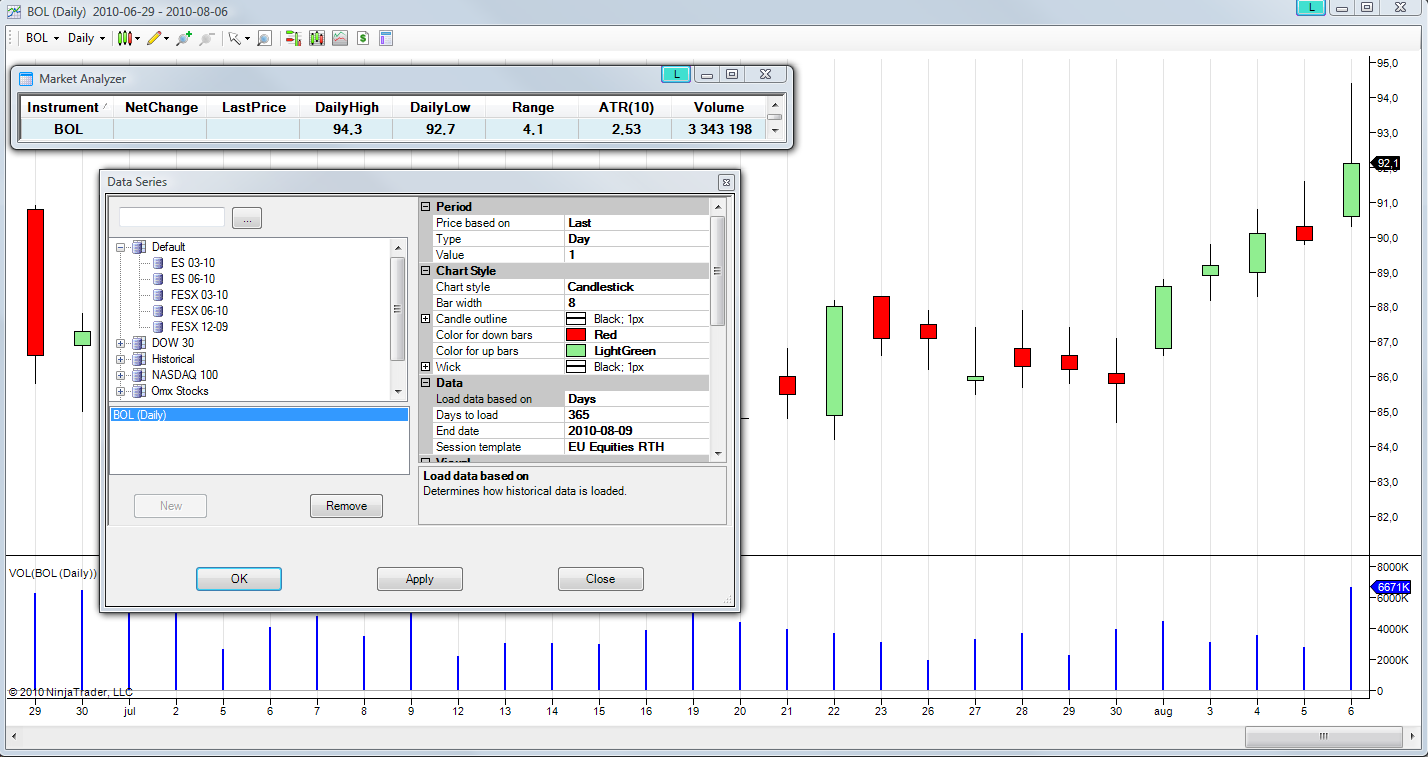This screenshot has height=757, width=1428.
Task: Expand the Historical list
Action: tap(121, 359)
